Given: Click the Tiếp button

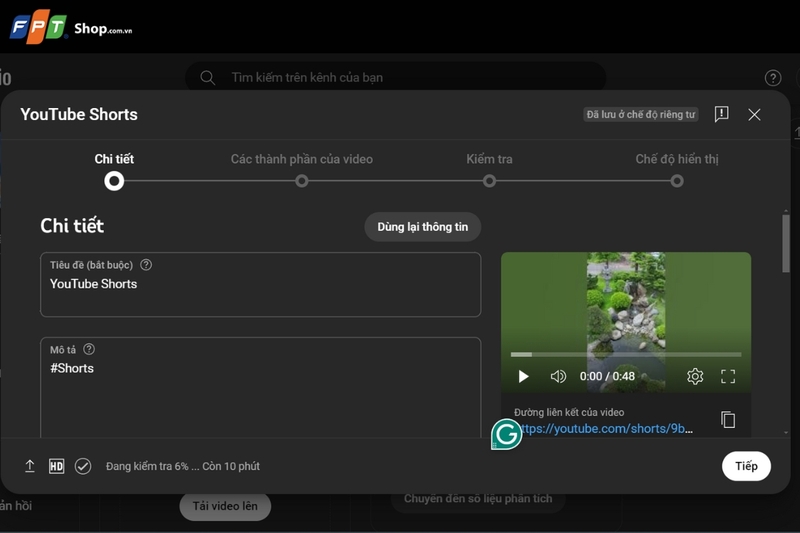Looking at the screenshot, I should (x=746, y=466).
